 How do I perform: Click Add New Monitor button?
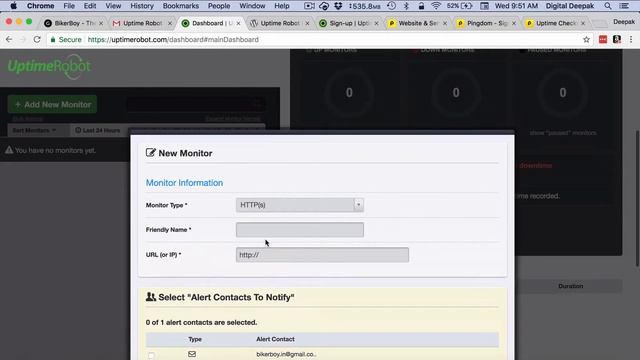53,104
